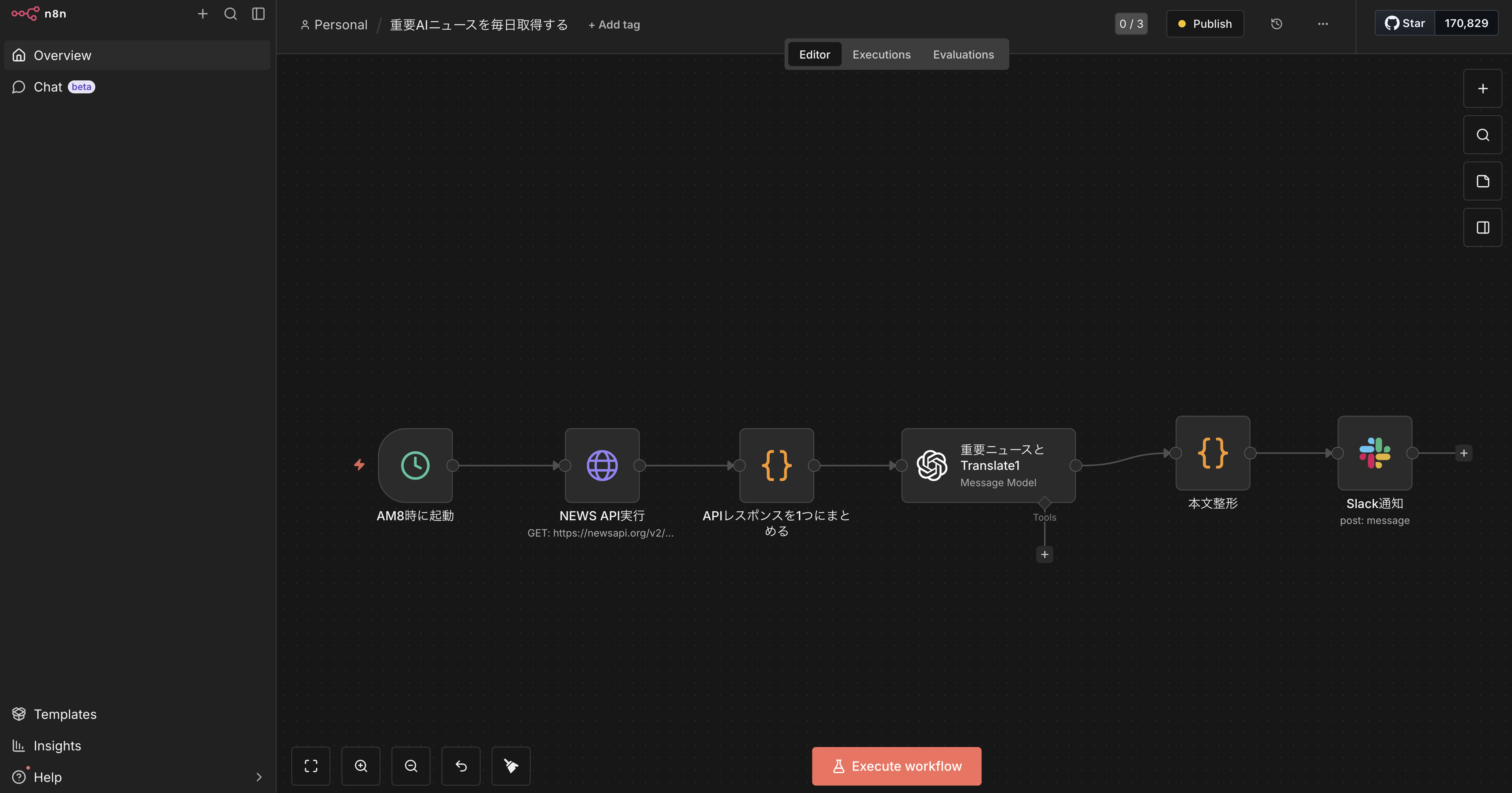Fit the workflow to view
The image size is (1512, 793).
point(310,766)
